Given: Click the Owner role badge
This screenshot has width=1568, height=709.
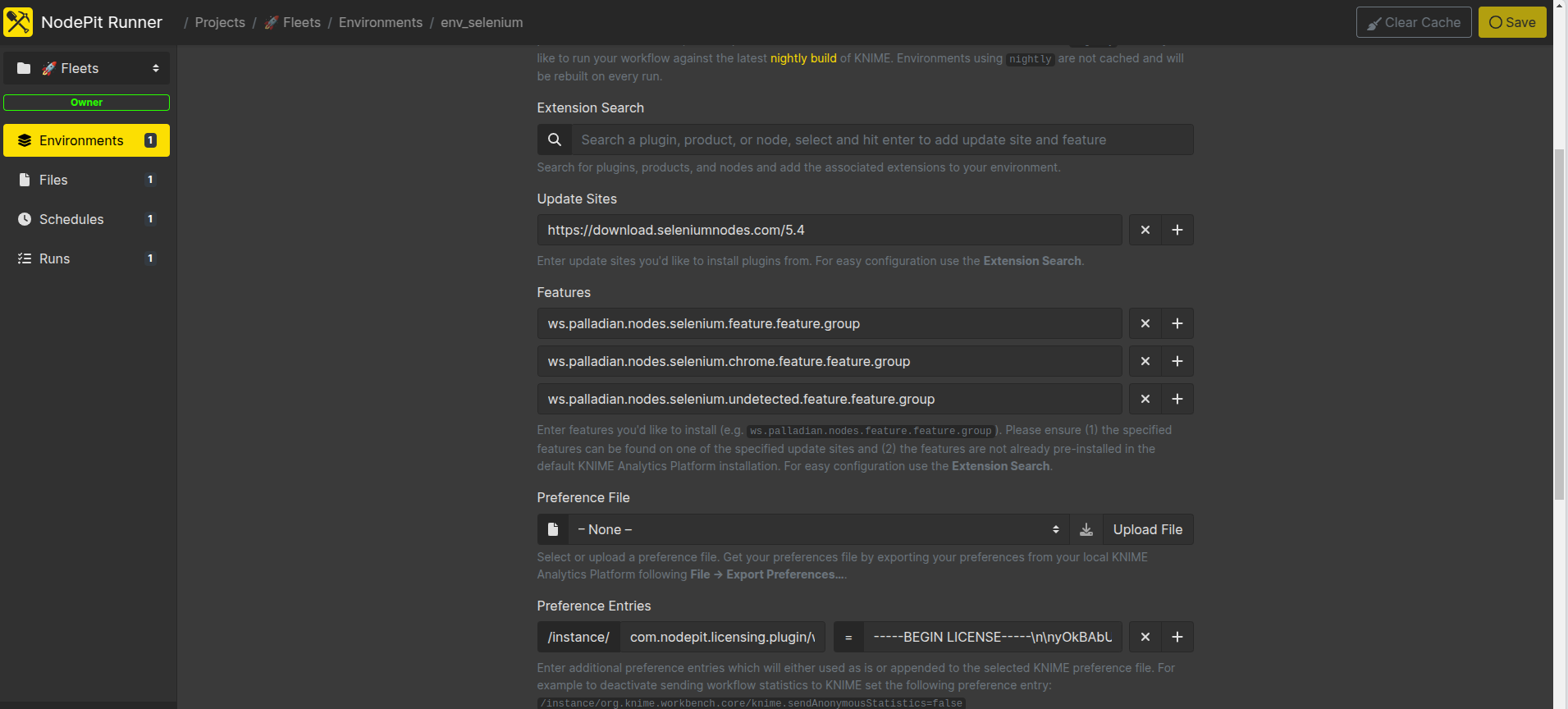Looking at the screenshot, I should (x=87, y=103).
